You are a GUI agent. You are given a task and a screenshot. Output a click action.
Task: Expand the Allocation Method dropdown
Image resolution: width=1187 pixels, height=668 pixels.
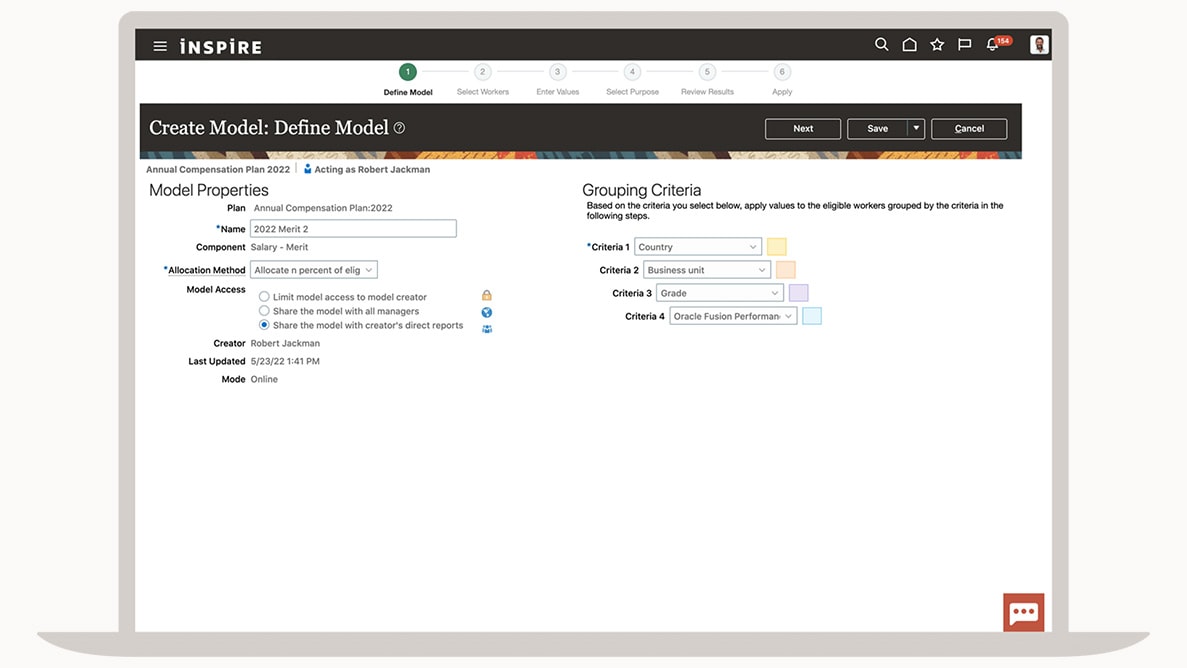[313, 270]
